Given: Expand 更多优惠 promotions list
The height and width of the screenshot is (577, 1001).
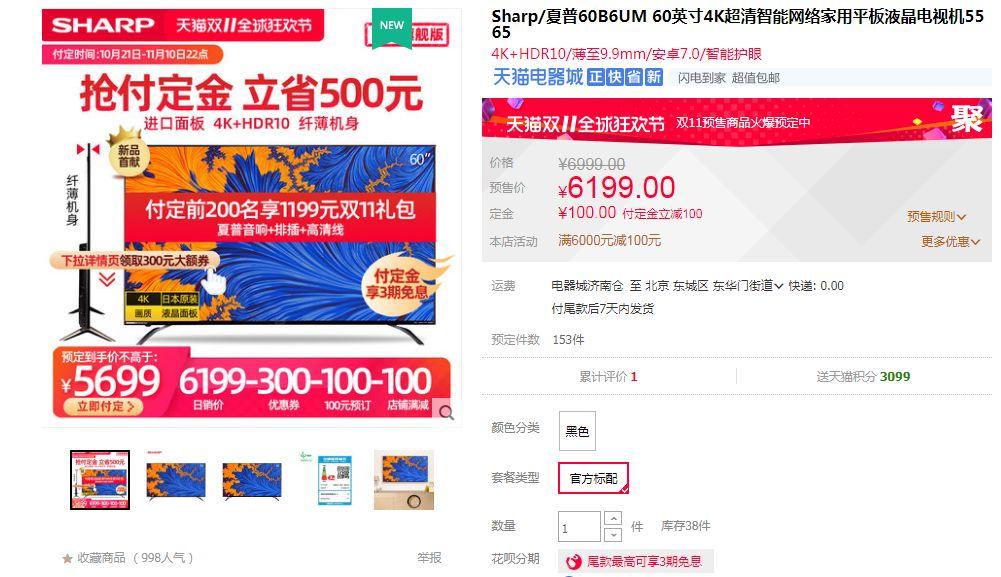Looking at the screenshot, I should click(x=950, y=241).
